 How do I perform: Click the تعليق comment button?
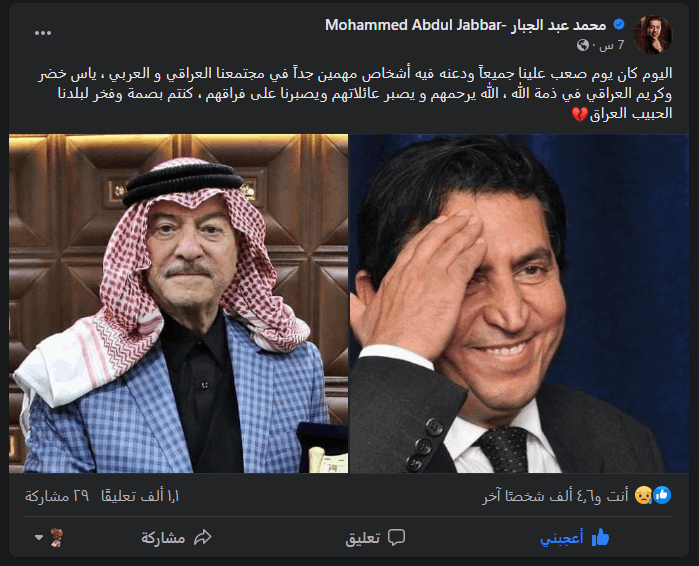(x=375, y=537)
